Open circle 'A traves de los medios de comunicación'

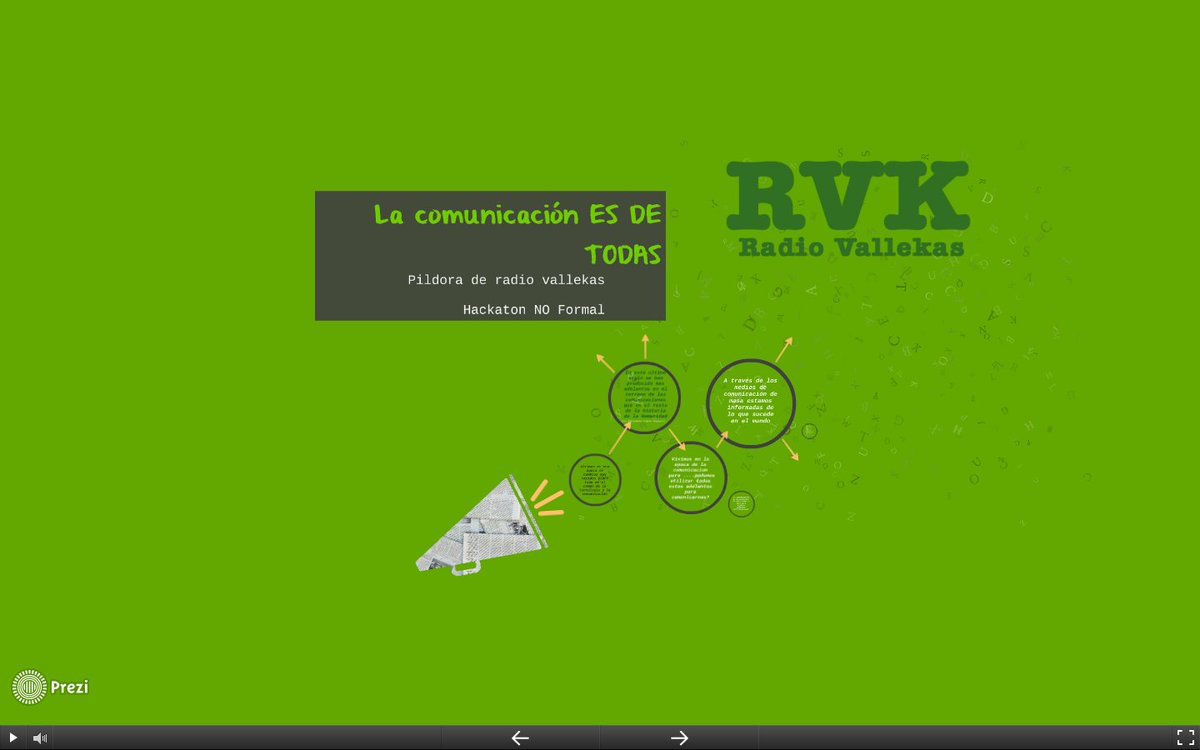751,403
